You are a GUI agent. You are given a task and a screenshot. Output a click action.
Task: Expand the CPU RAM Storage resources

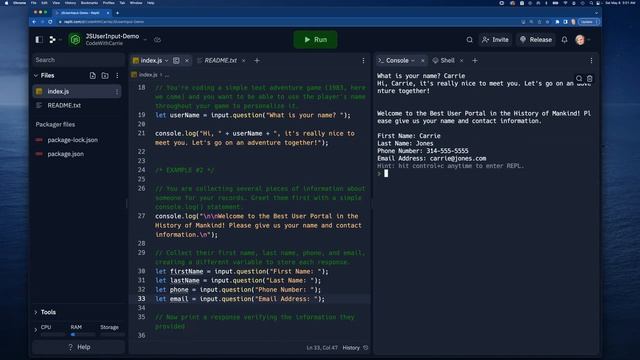pos(36,330)
